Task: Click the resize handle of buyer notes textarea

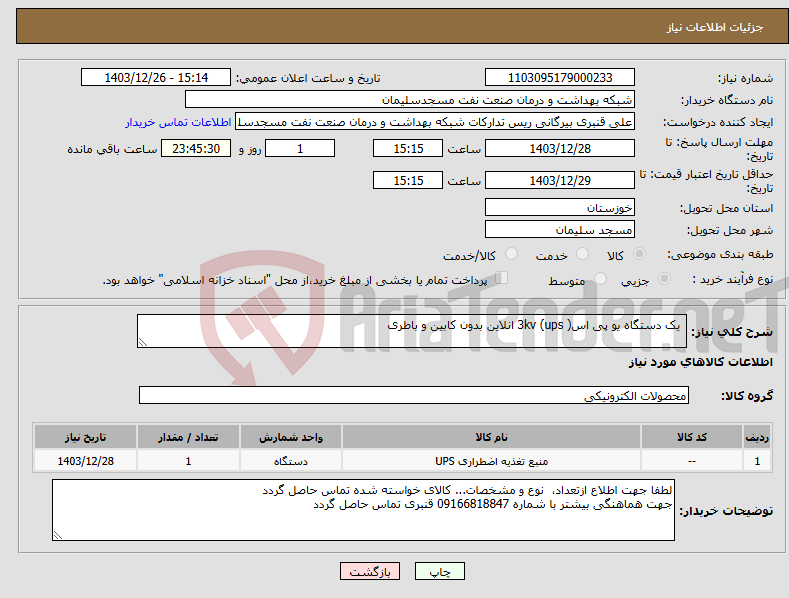Action: [58, 535]
